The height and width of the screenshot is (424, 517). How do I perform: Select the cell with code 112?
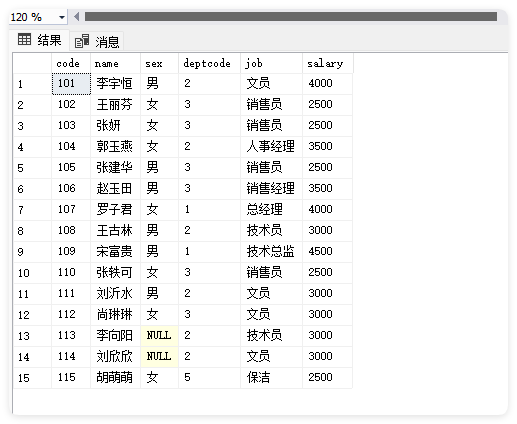71,315
